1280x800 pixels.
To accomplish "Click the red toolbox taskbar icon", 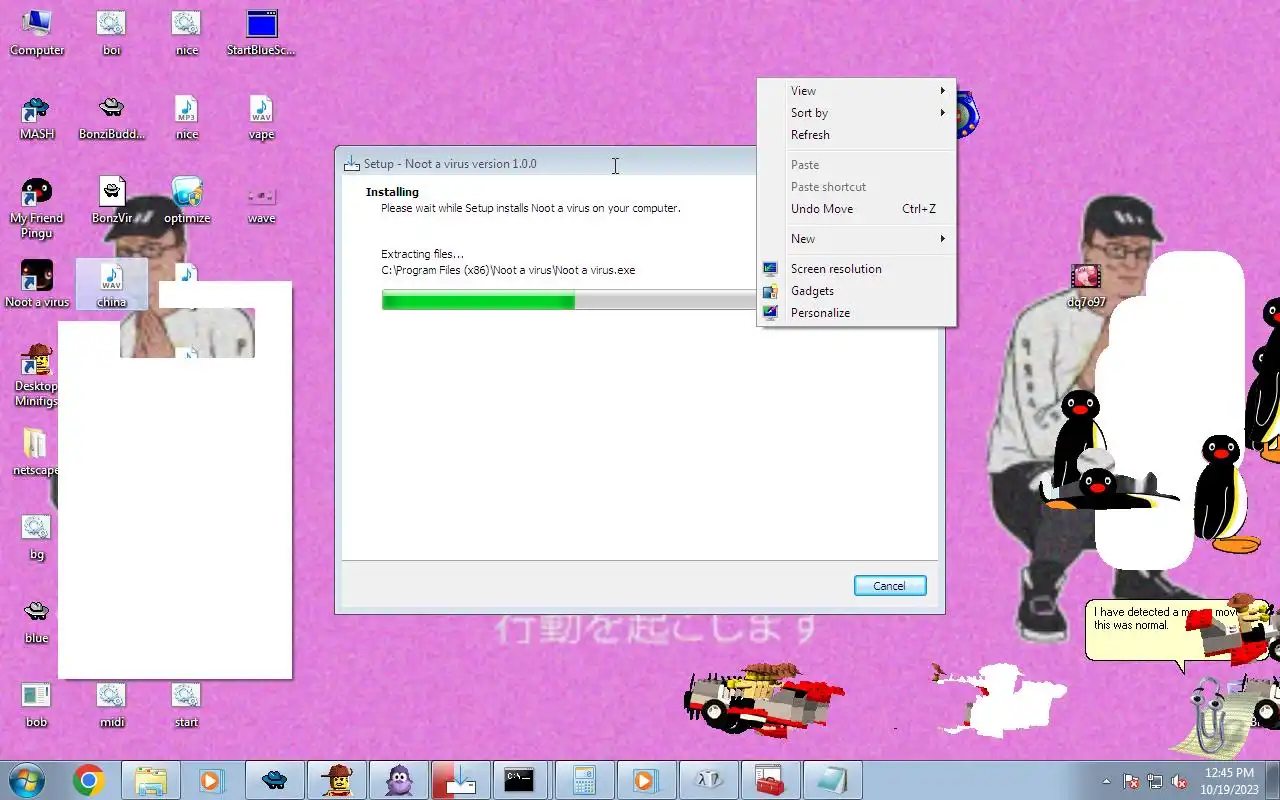I will pyautogui.click(x=769, y=780).
